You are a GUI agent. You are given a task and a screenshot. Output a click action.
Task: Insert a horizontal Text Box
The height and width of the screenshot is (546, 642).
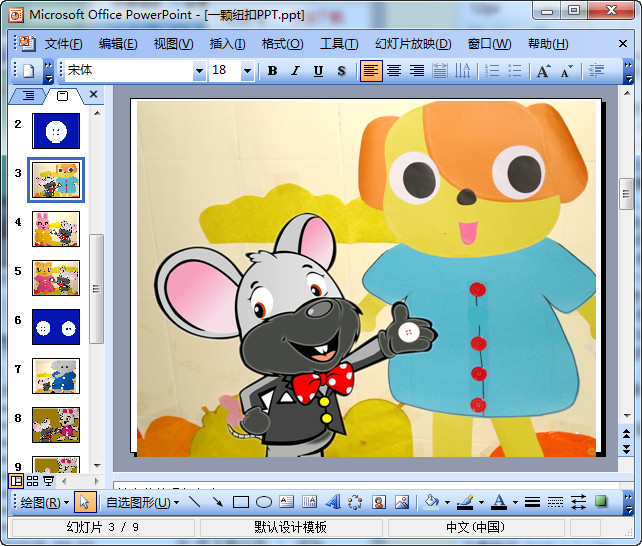click(287, 502)
